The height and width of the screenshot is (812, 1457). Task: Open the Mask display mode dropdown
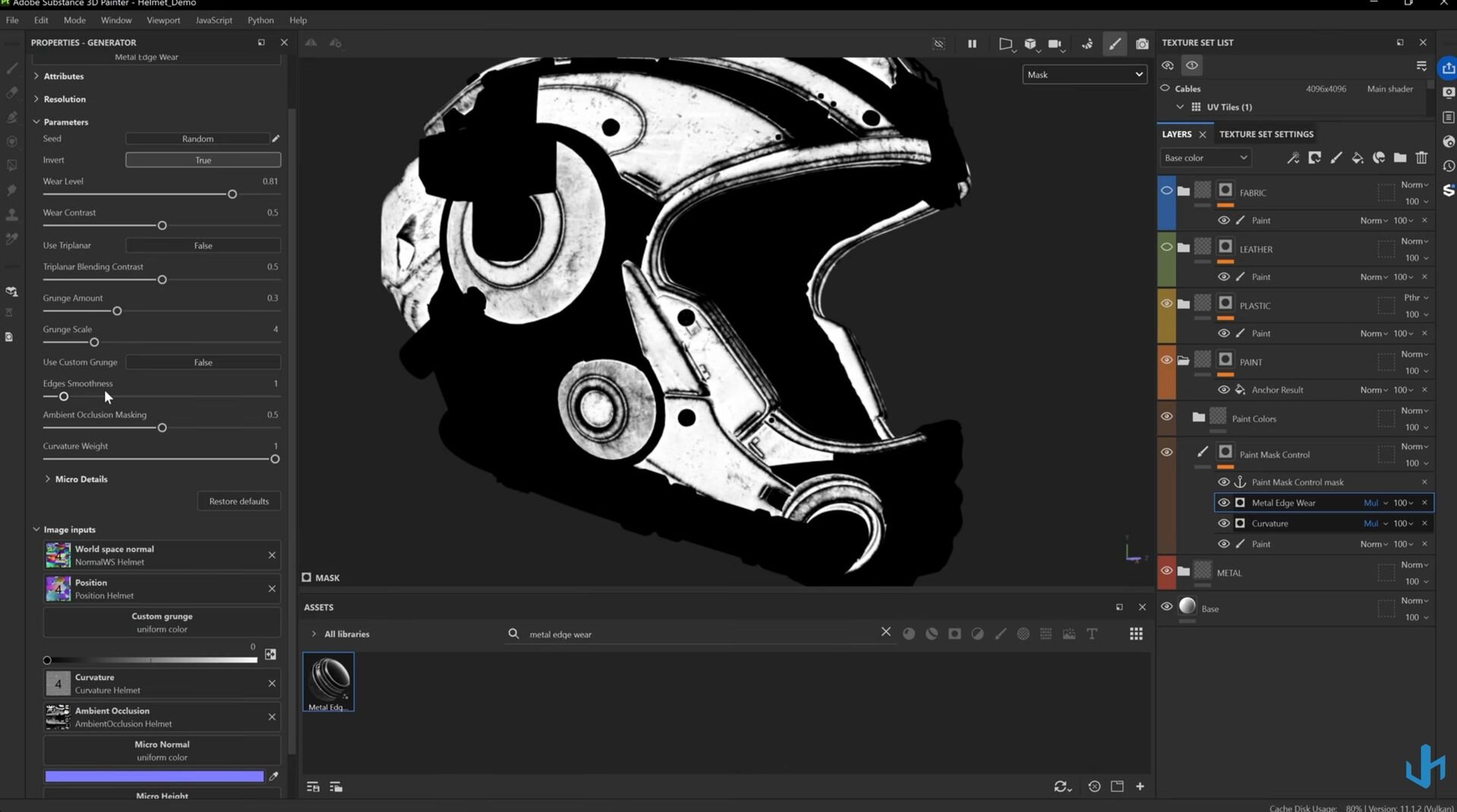(1084, 74)
